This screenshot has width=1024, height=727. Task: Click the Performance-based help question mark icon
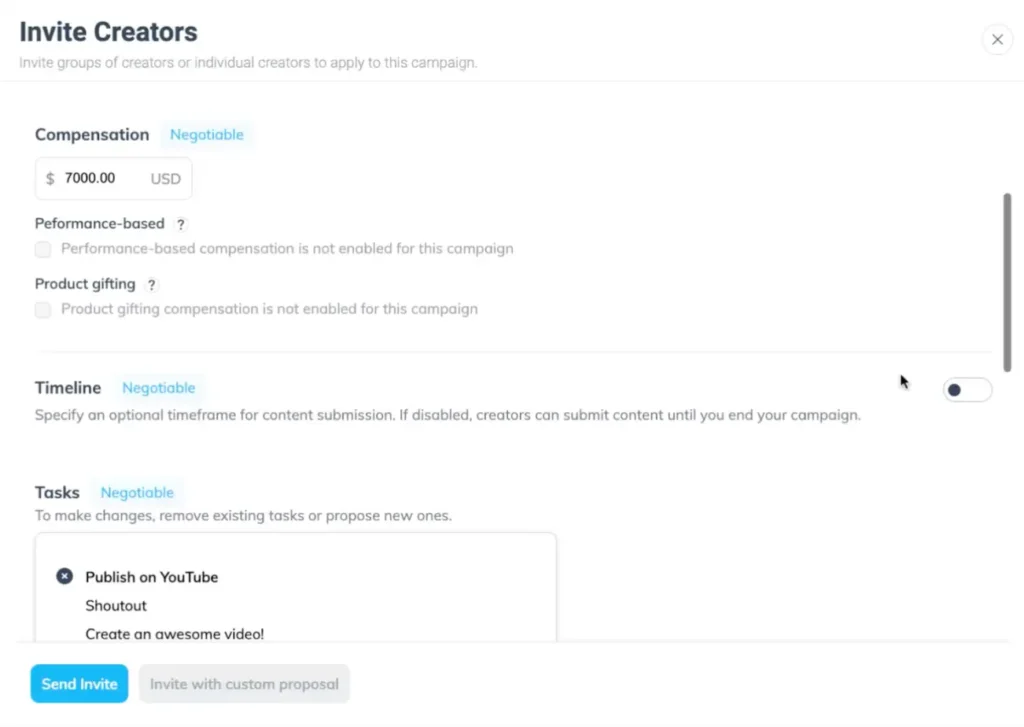tap(181, 224)
